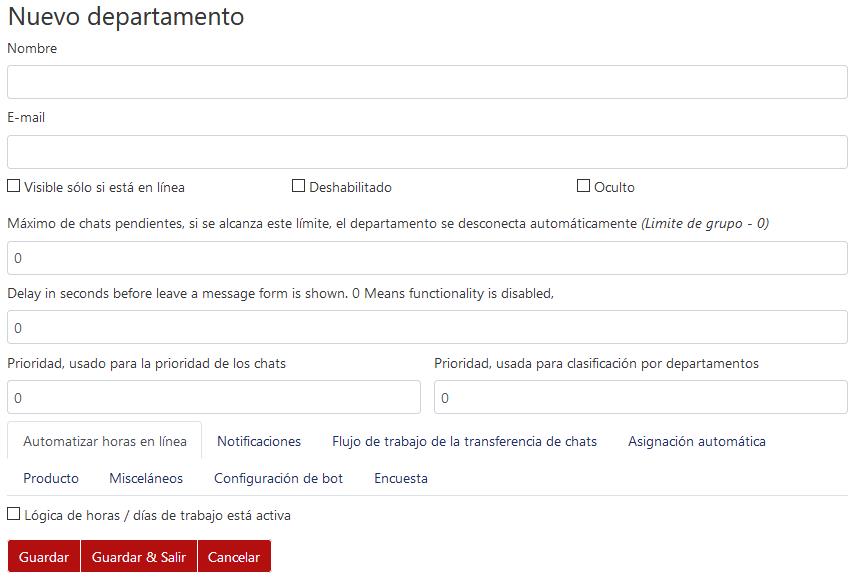This screenshot has height=578, width=854.
Task: Click the delay in seconds input field
Action: click(427, 328)
